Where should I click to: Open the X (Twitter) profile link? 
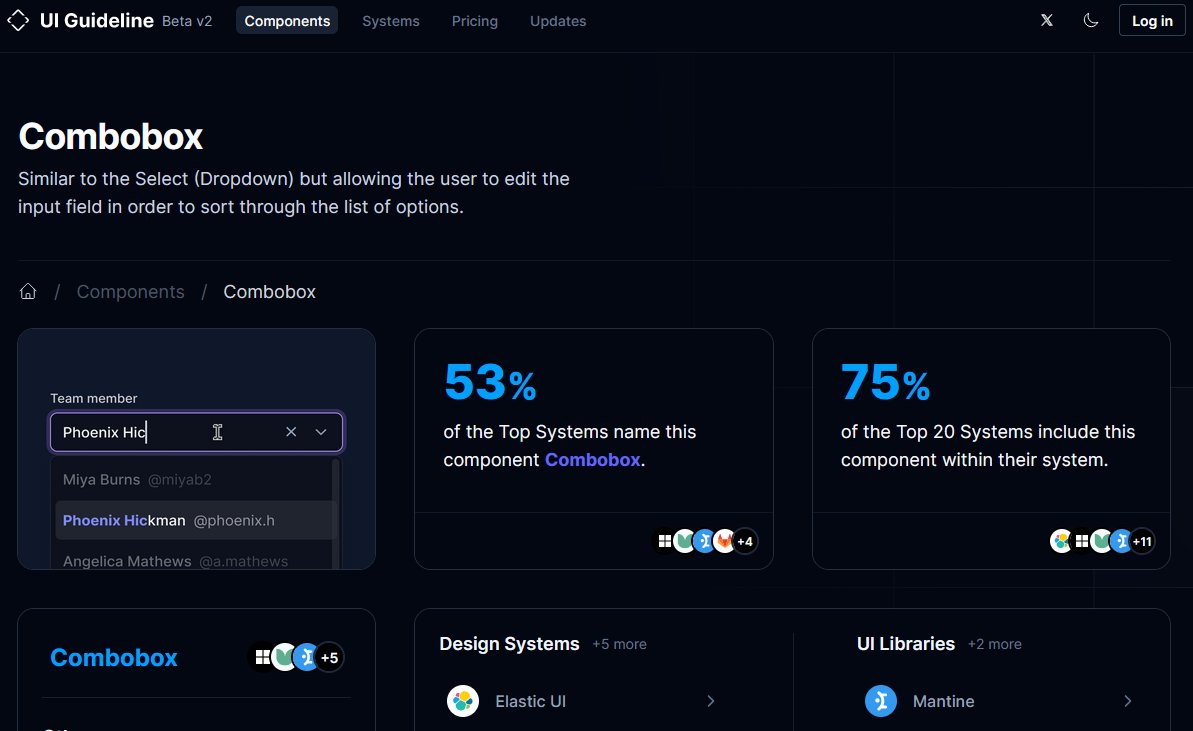tap(1046, 20)
